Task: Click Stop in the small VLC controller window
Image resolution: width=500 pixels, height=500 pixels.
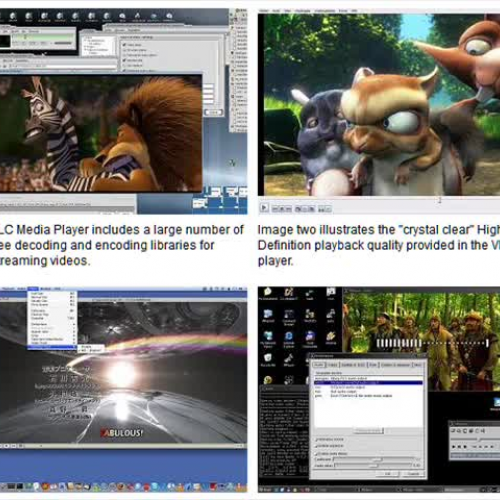Action: click(465, 446)
